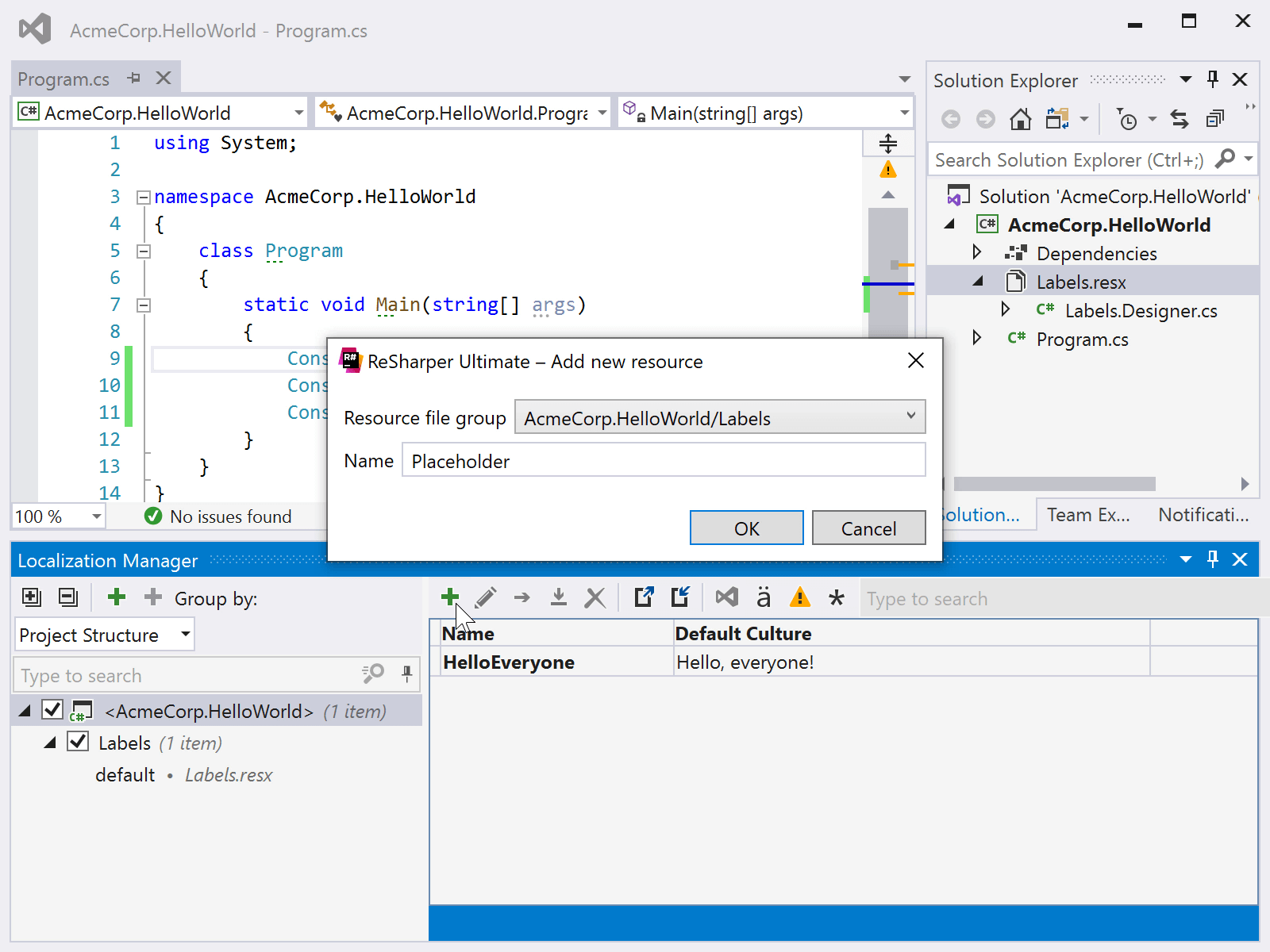
Task: Open the Localization Manager window options menu
Action: [x=1186, y=559]
